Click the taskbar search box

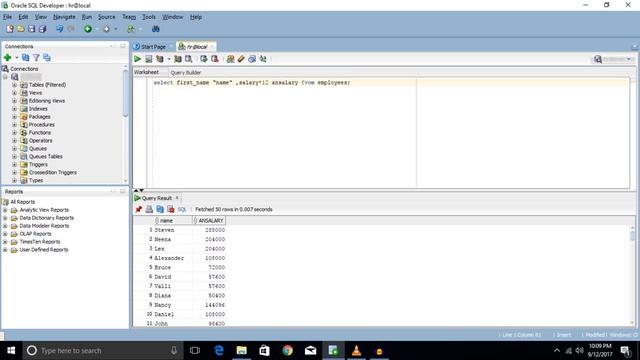coord(102,351)
